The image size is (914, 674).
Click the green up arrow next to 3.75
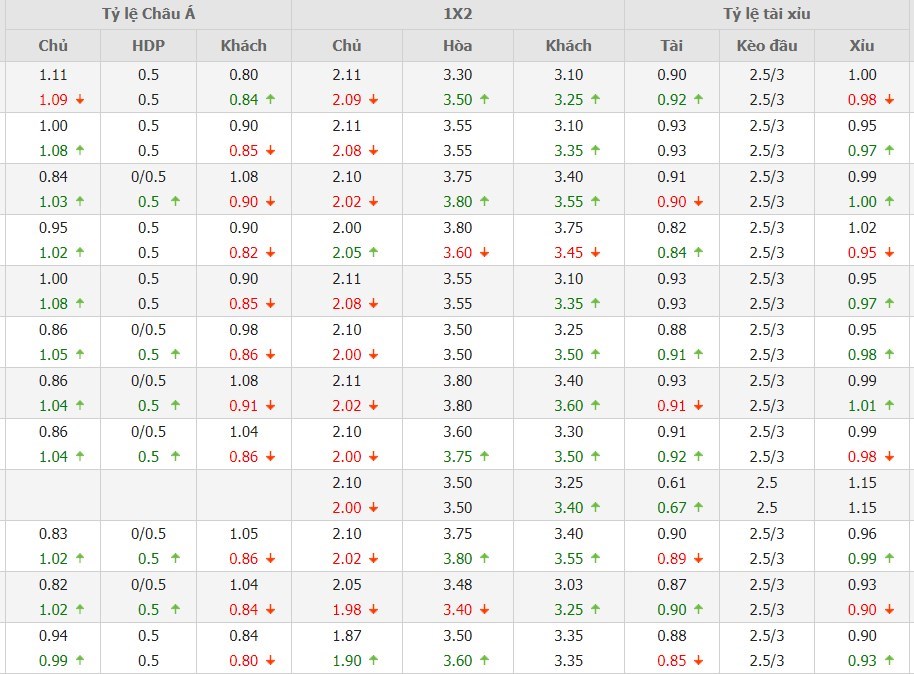click(485, 457)
